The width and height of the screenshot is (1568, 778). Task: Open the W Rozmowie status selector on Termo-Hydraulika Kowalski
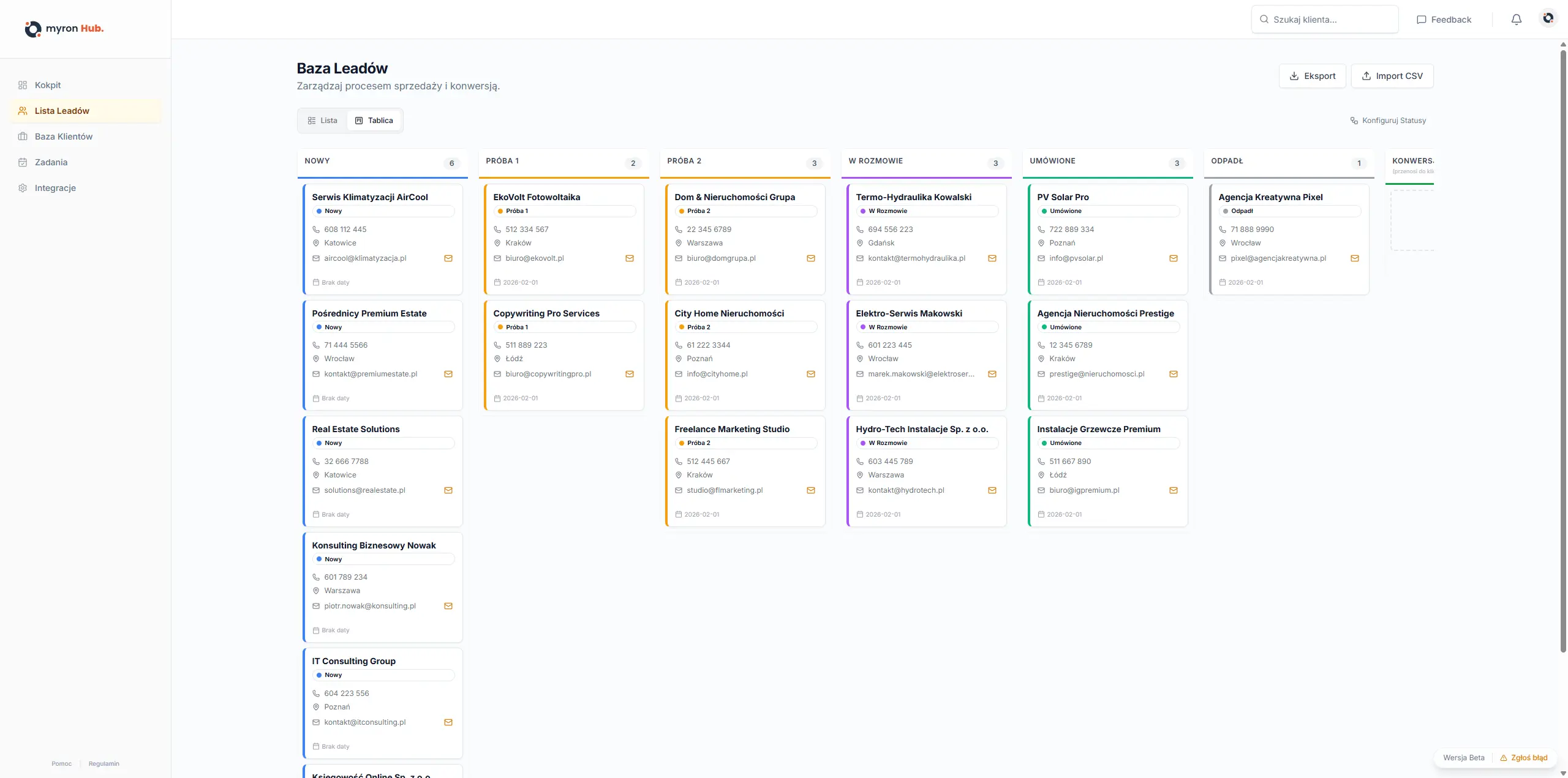(x=927, y=211)
